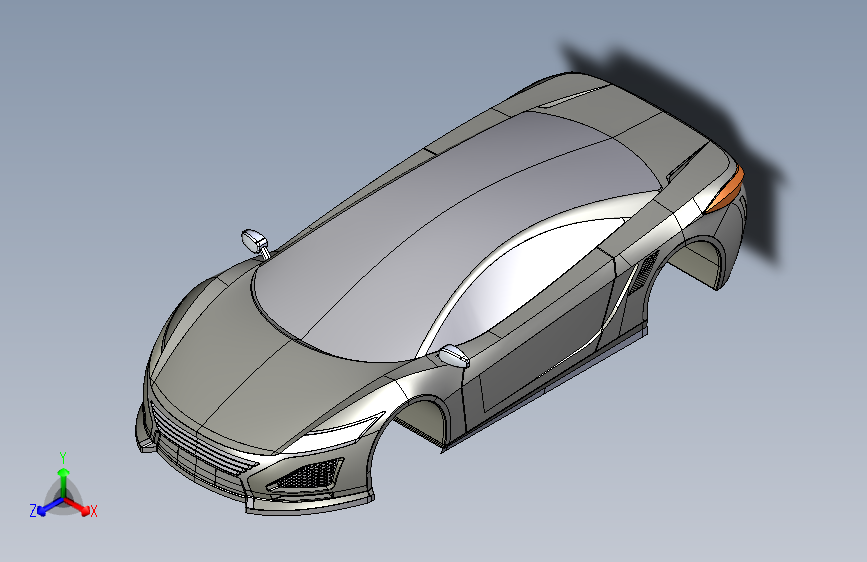Select the side window glass
867x562 pixels.
click(524, 280)
